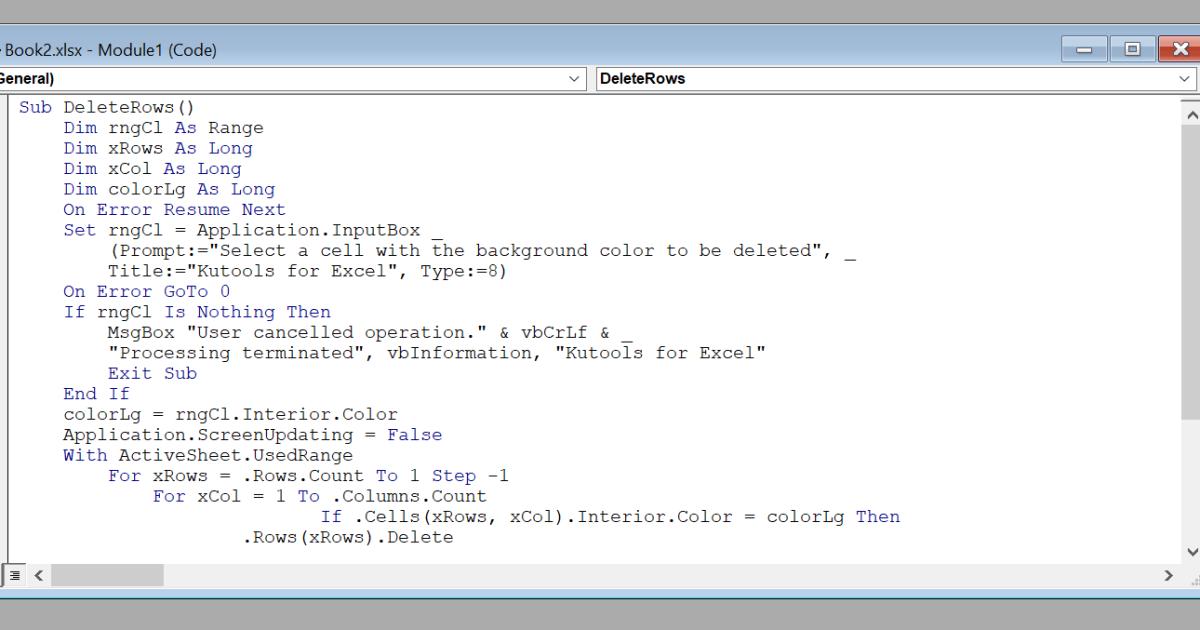Click the vertical scrollbar up arrow
Screen dimensions: 1200x630
(1190, 116)
